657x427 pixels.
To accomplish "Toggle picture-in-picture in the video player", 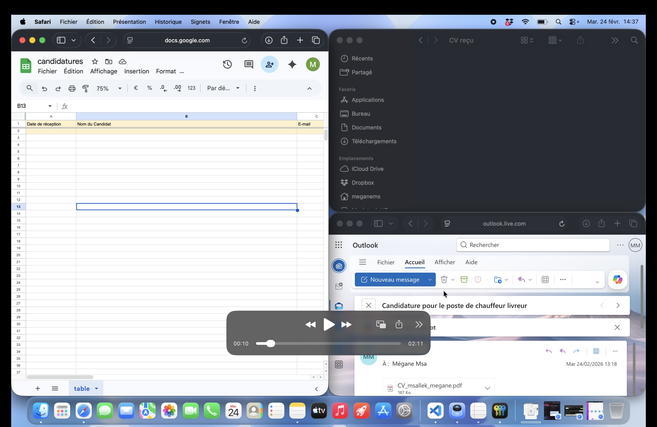I will click(x=381, y=325).
